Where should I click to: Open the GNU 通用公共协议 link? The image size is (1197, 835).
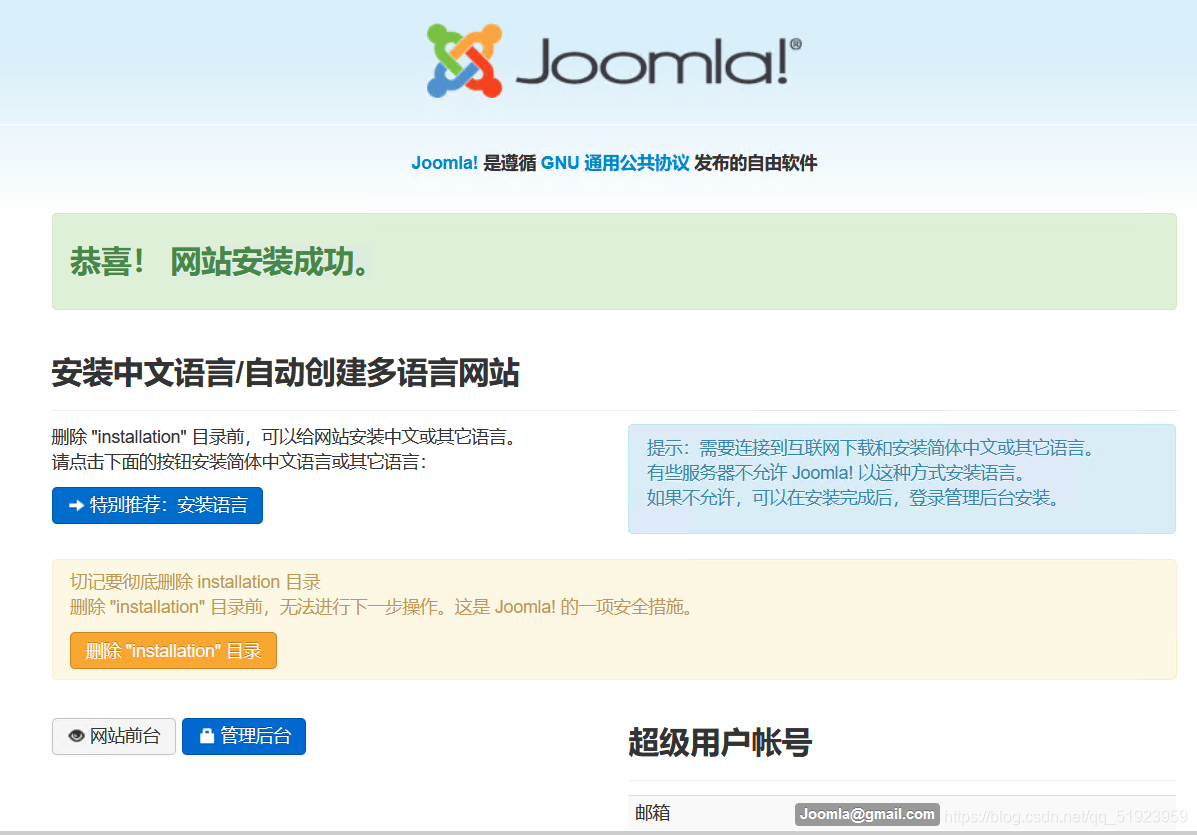(x=615, y=163)
